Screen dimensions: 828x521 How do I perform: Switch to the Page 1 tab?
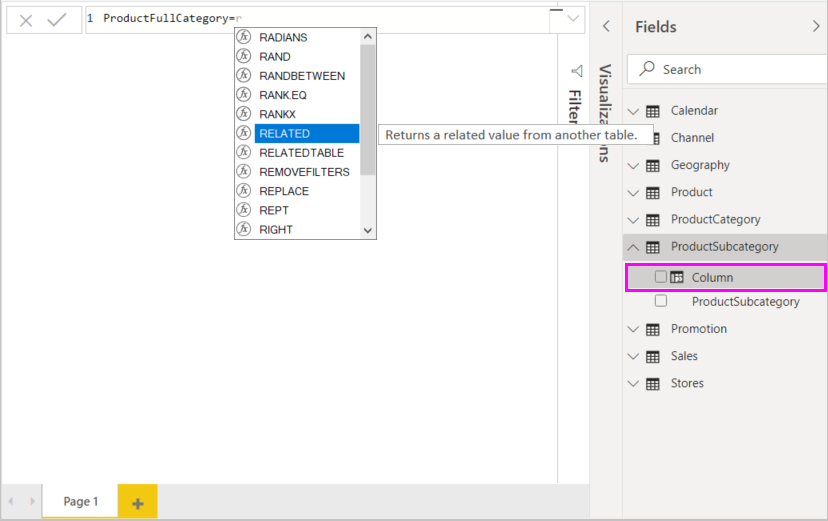click(x=80, y=502)
